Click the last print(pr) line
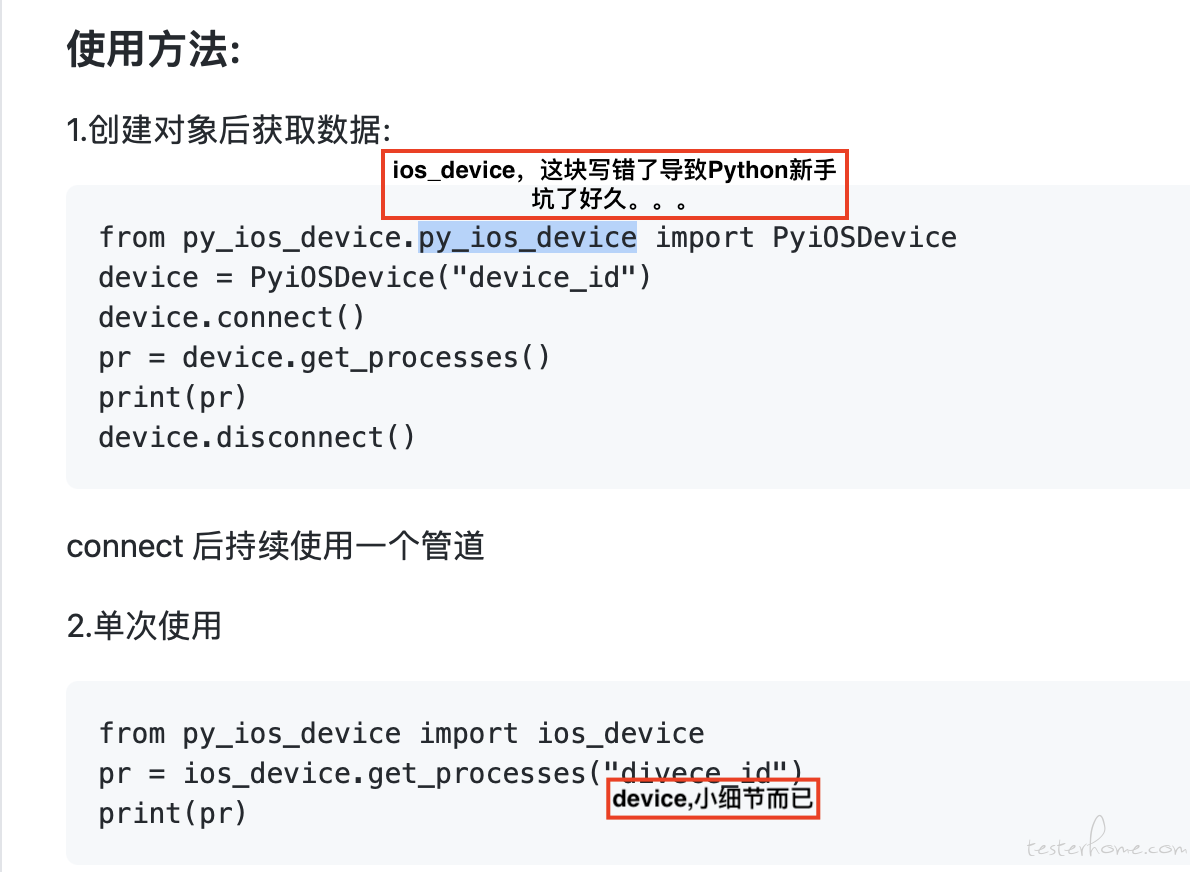The width and height of the screenshot is (1190, 872). coord(172,813)
